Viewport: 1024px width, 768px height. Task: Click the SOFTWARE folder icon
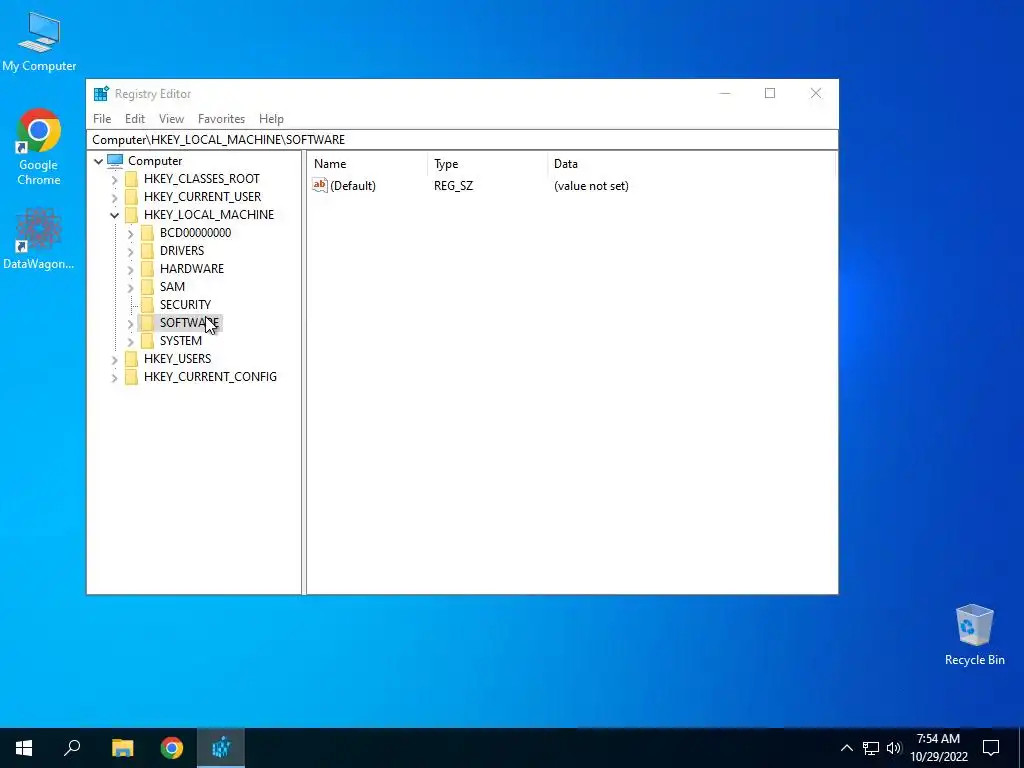[x=148, y=323]
